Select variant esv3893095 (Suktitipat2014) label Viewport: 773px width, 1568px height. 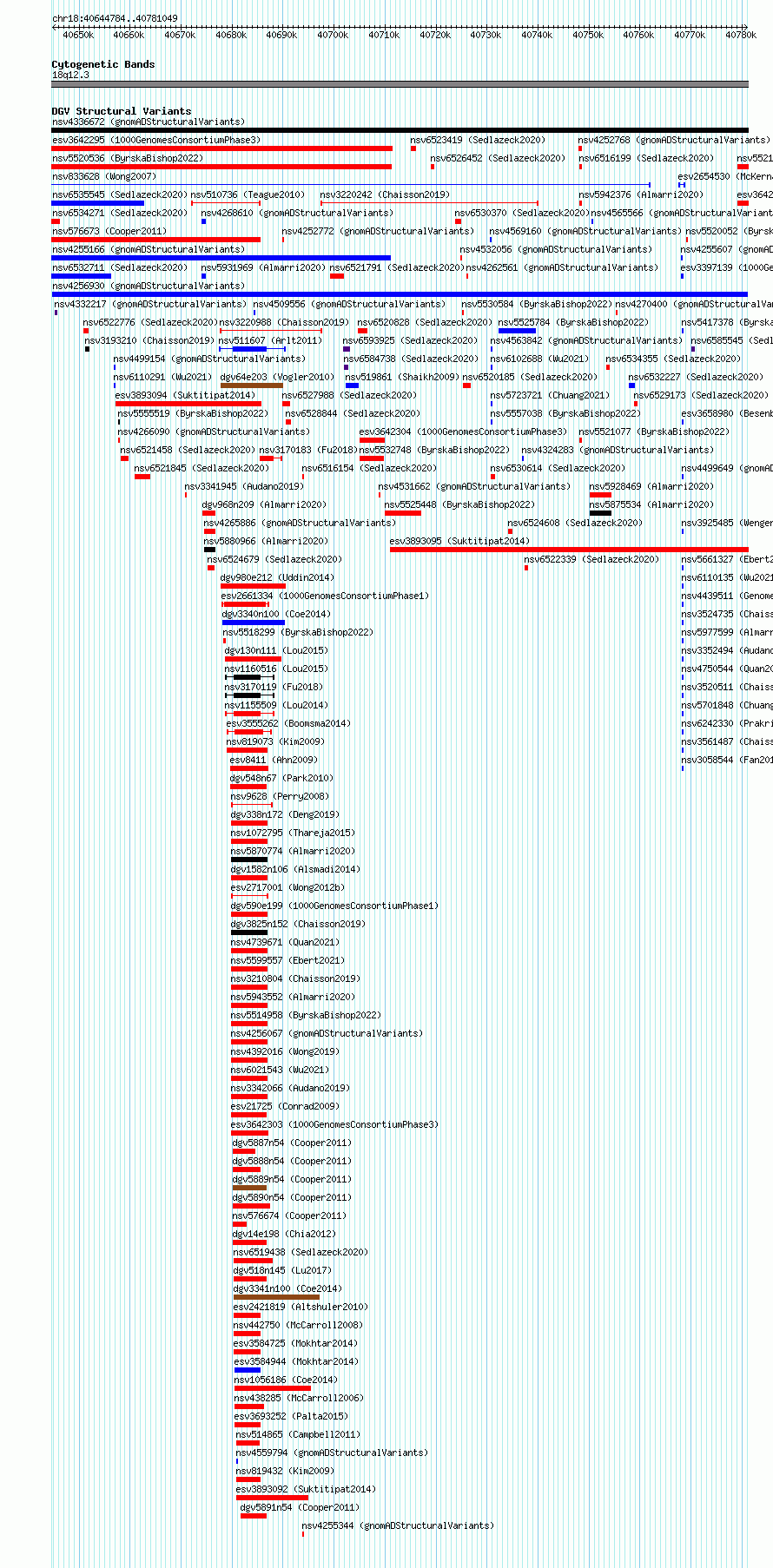[459, 541]
